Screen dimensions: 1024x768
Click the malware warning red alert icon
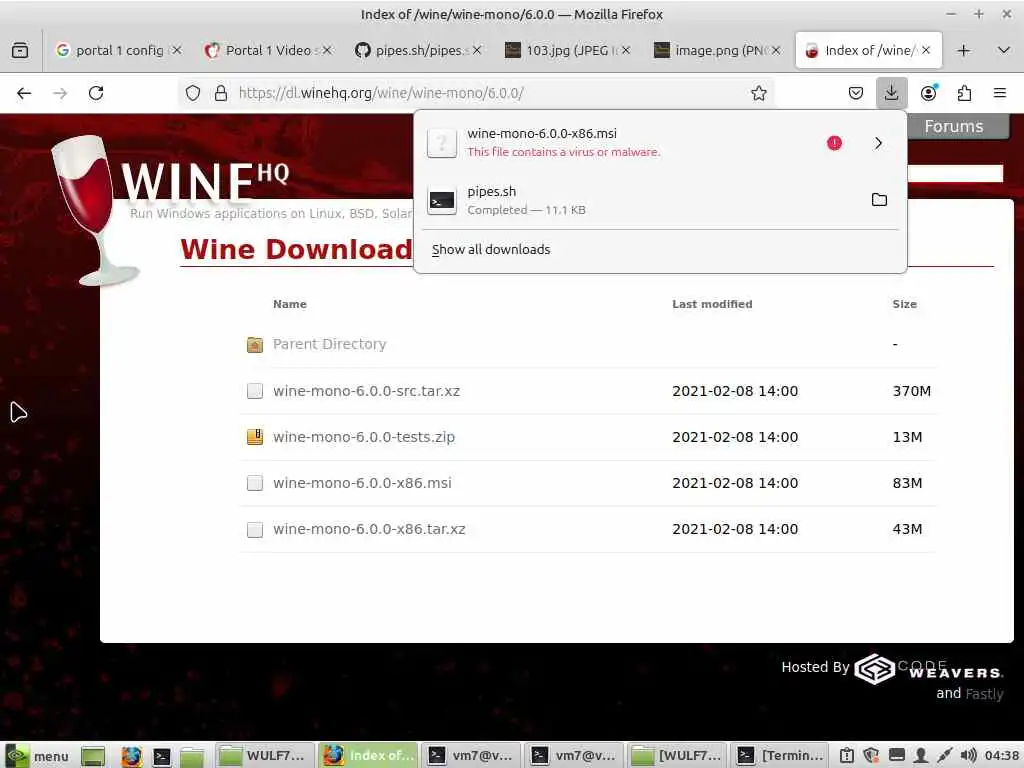834,143
